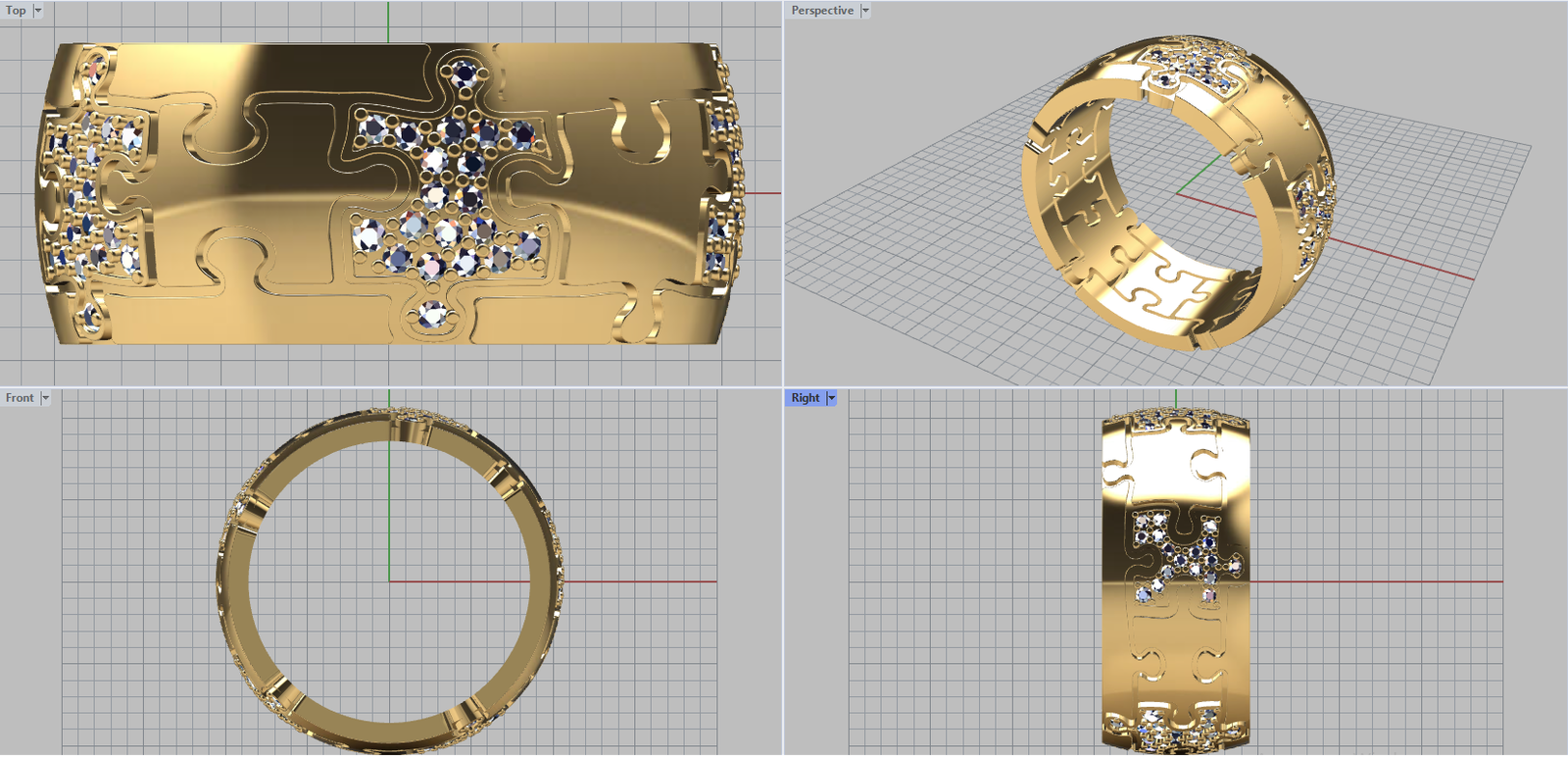Screen dimensions: 1568x757
Task: Open the Perspective viewport dropdown arrow
Action: [865, 11]
